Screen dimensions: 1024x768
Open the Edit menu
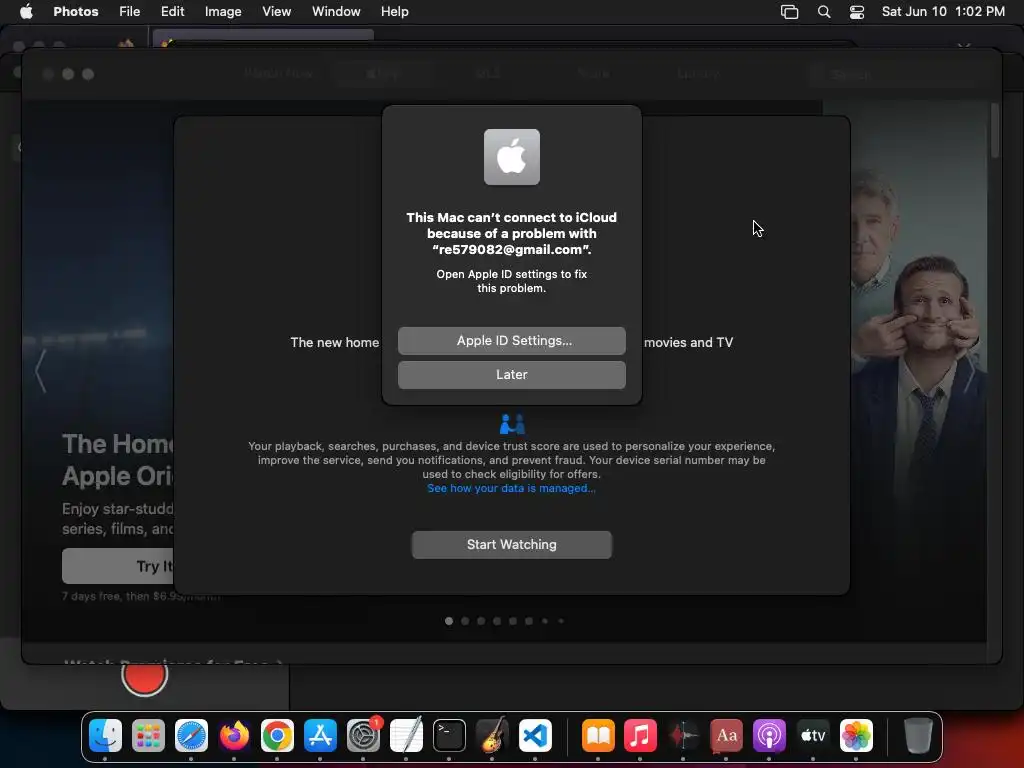click(172, 11)
